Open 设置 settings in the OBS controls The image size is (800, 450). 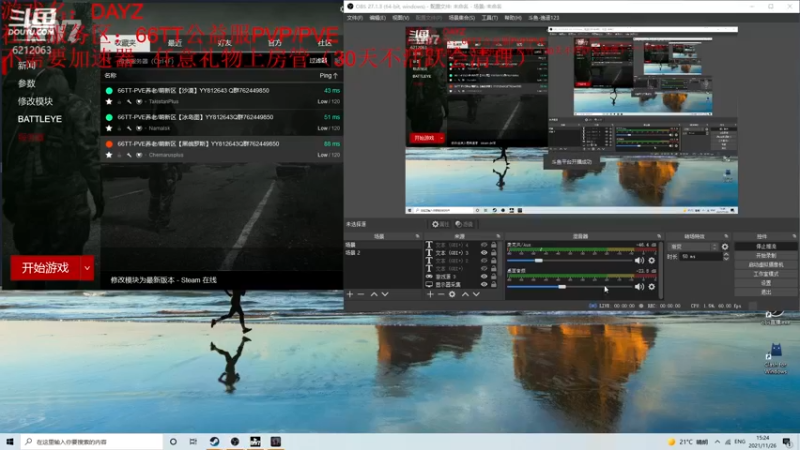(765, 283)
